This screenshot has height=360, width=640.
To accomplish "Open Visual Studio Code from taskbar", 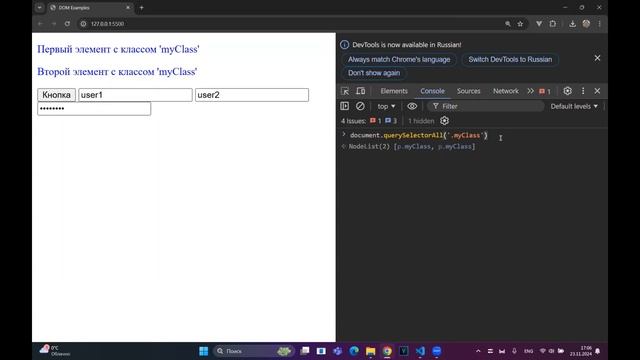I will click(420, 351).
